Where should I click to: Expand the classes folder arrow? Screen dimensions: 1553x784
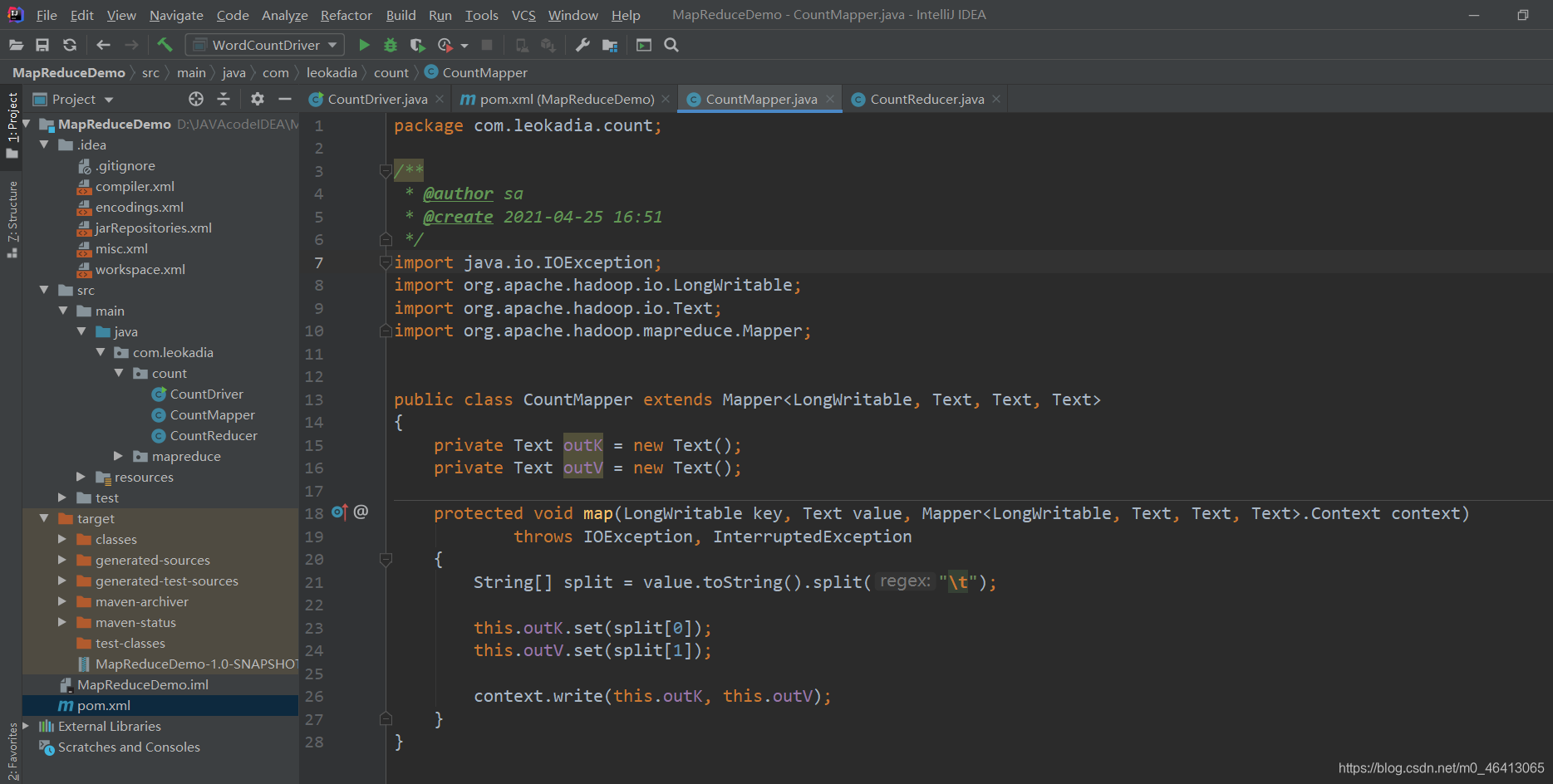pos(62,539)
